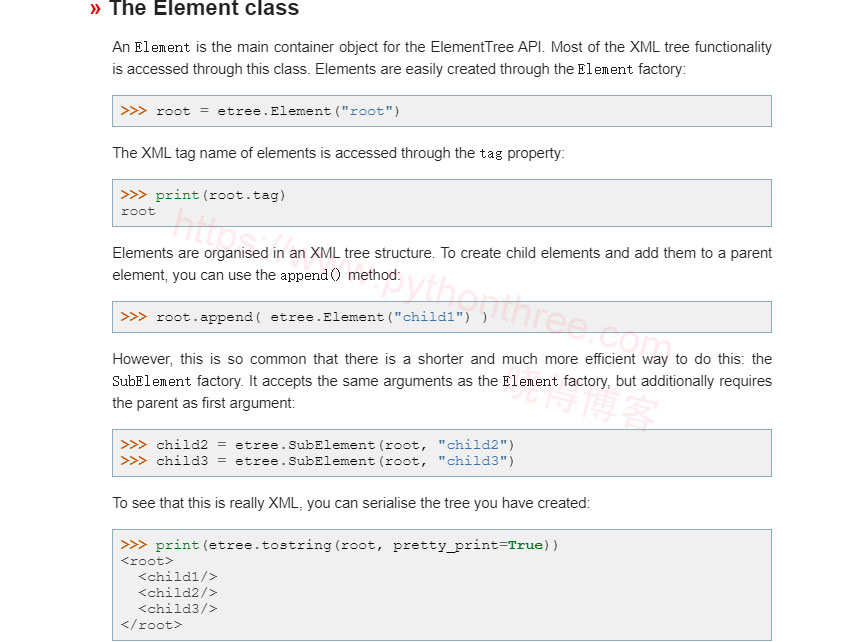Click the prompt arrows before etree.tostring print
The image size is (845, 642).
pyautogui.click(x=134, y=544)
